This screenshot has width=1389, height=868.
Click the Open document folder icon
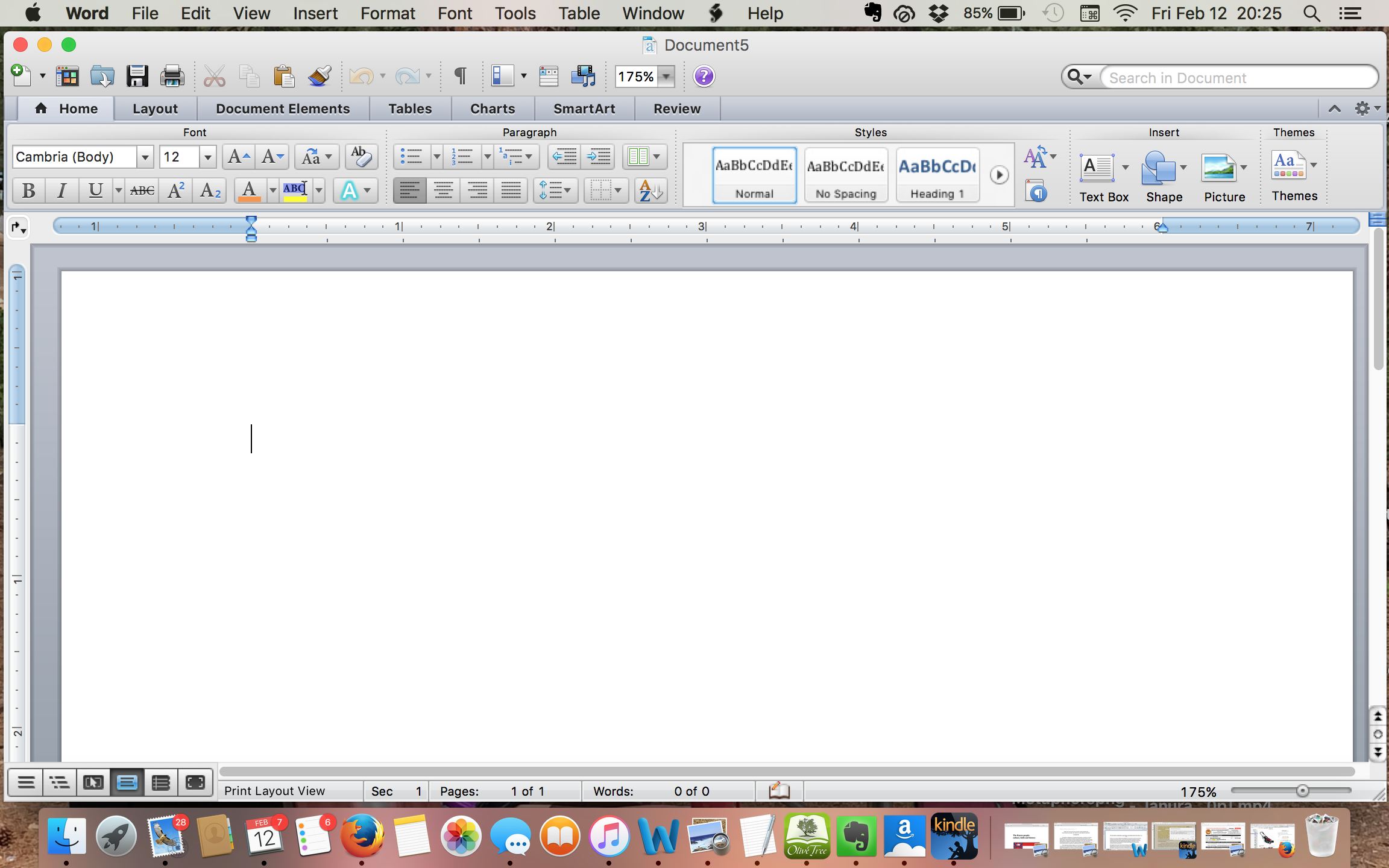click(x=102, y=77)
